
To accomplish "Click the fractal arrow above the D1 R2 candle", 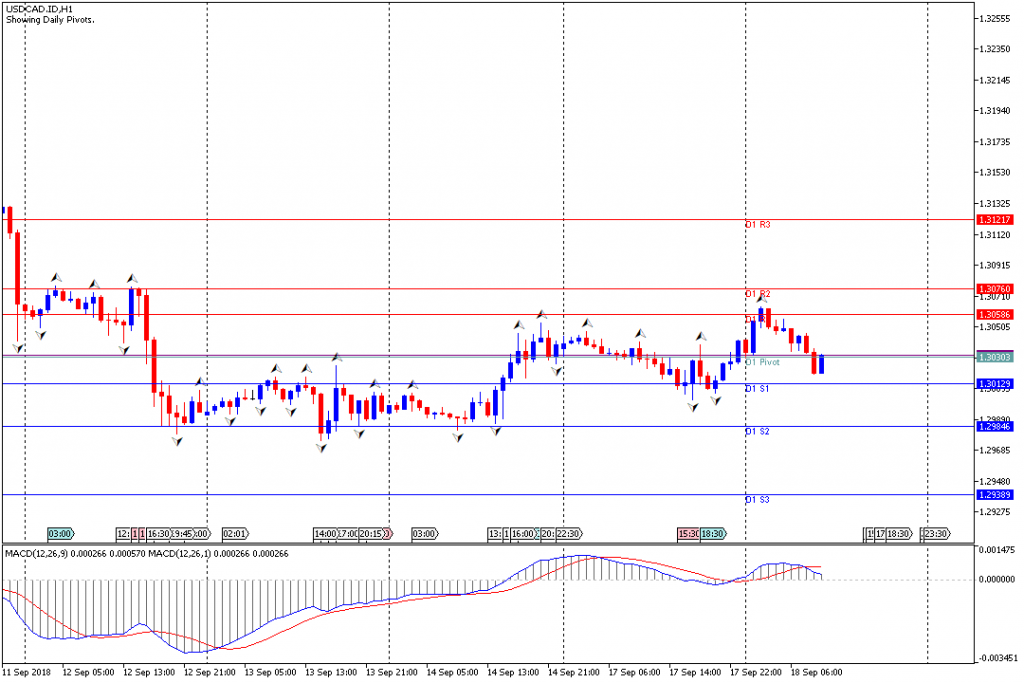I will tap(762, 299).
